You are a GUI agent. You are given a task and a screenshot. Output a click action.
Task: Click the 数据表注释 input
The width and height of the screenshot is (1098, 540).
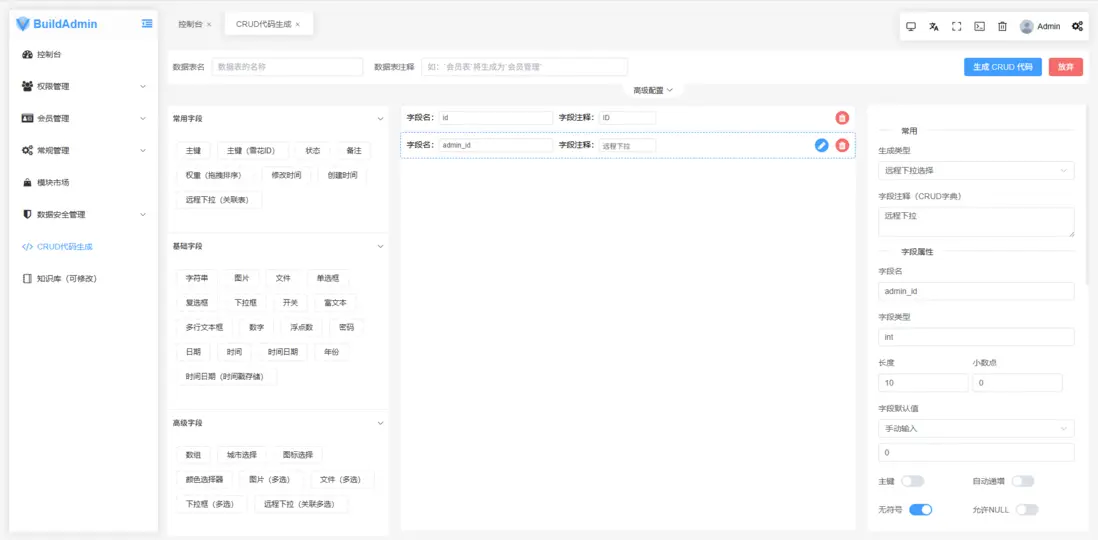coord(524,67)
